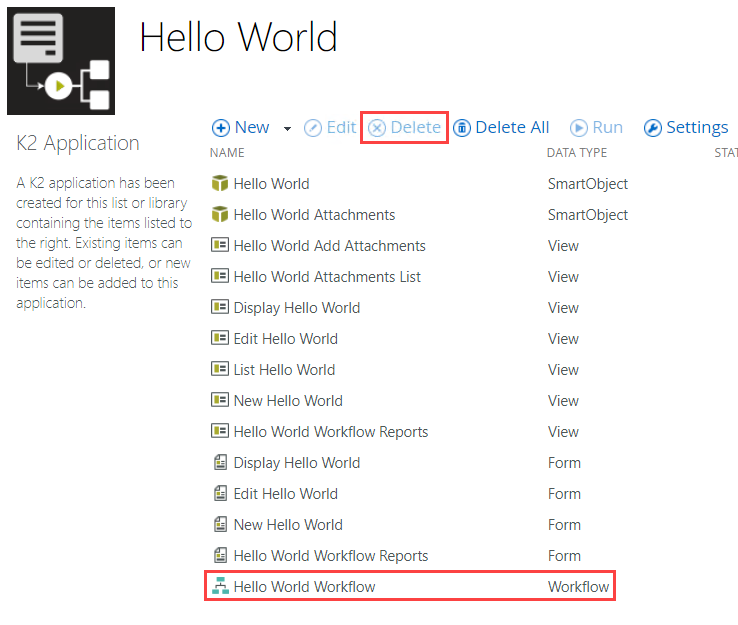Image resolution: width=738 pixels, height=625 pixels.
Task: Sort by the Data Type column header
Action: (577, 153)
